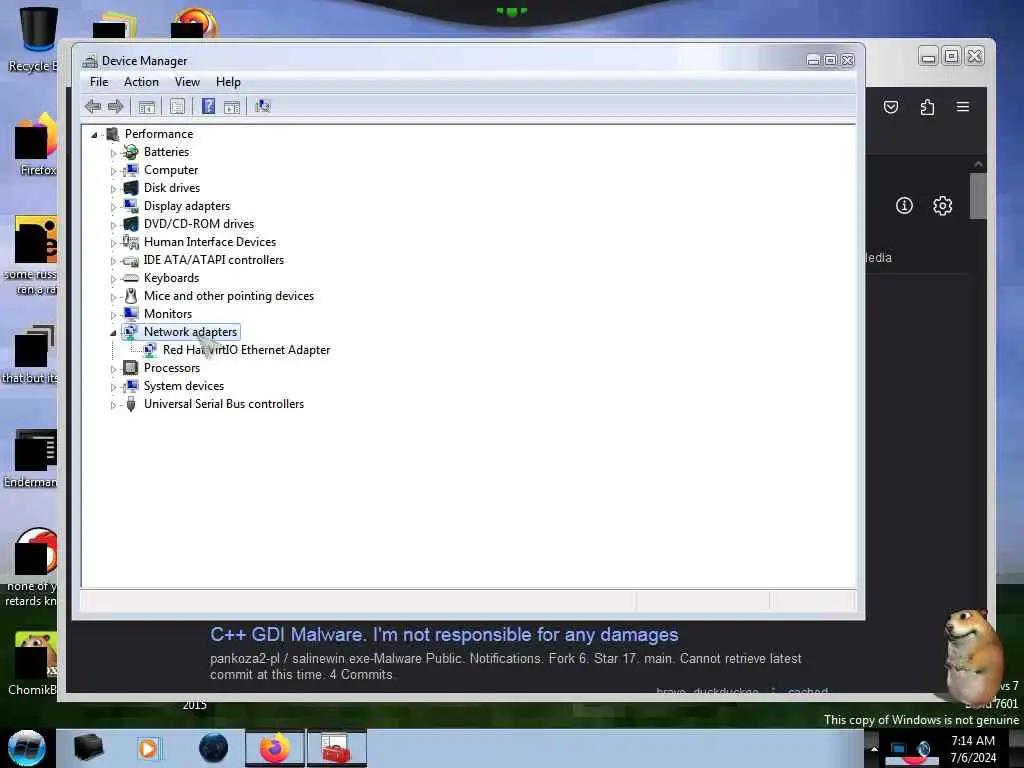This screenshot has height=768, width=1024.
Task: Click the Processors category icon
Action: pyautogui.click(x=131, y=368)
